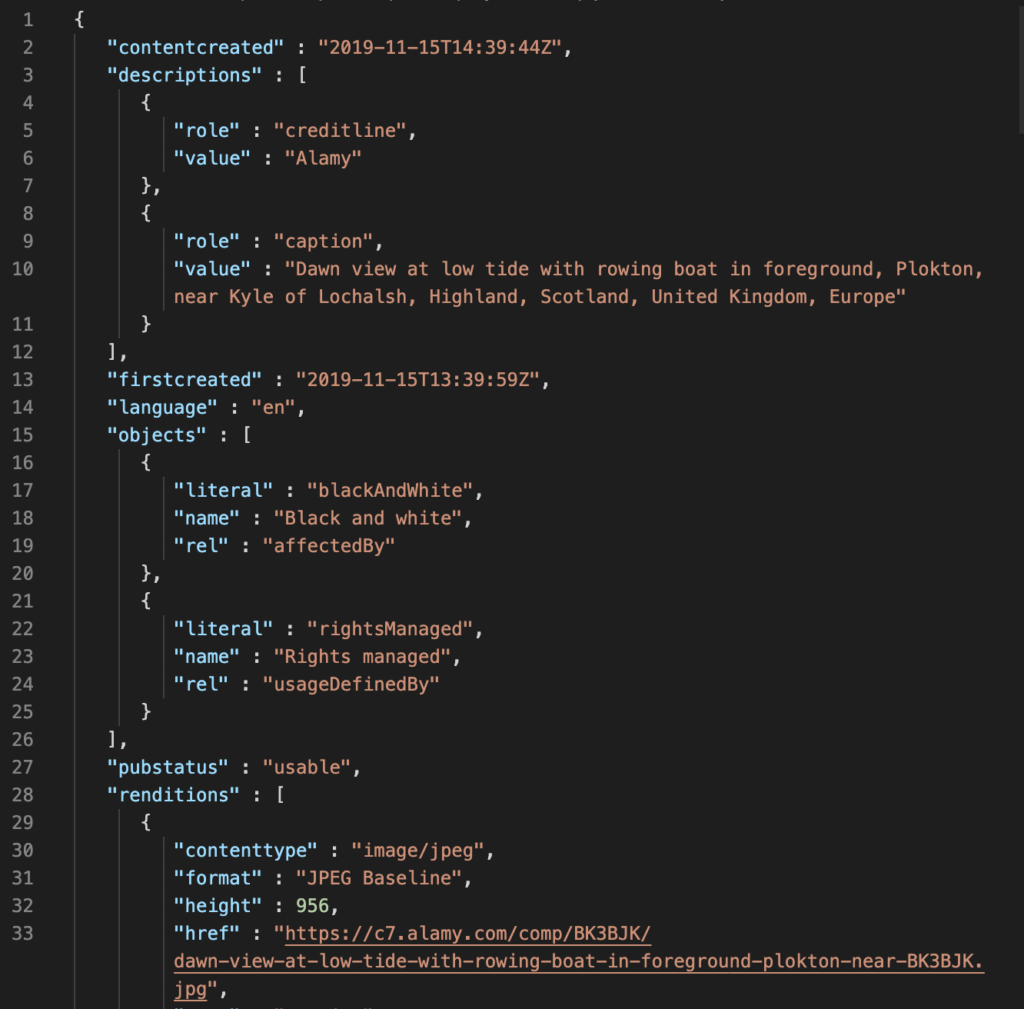Click the "format" key

(217, 878)
